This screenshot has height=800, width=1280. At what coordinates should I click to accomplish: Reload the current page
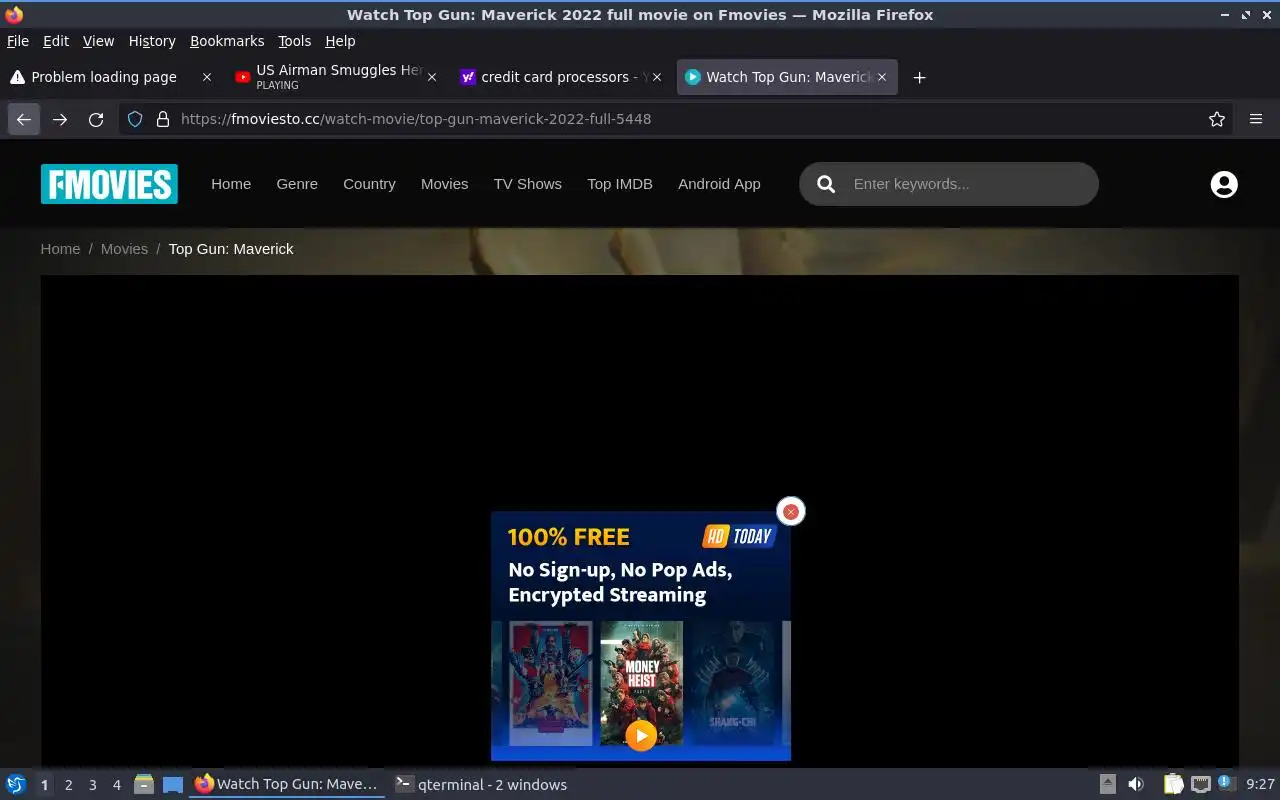coord(96,119)
